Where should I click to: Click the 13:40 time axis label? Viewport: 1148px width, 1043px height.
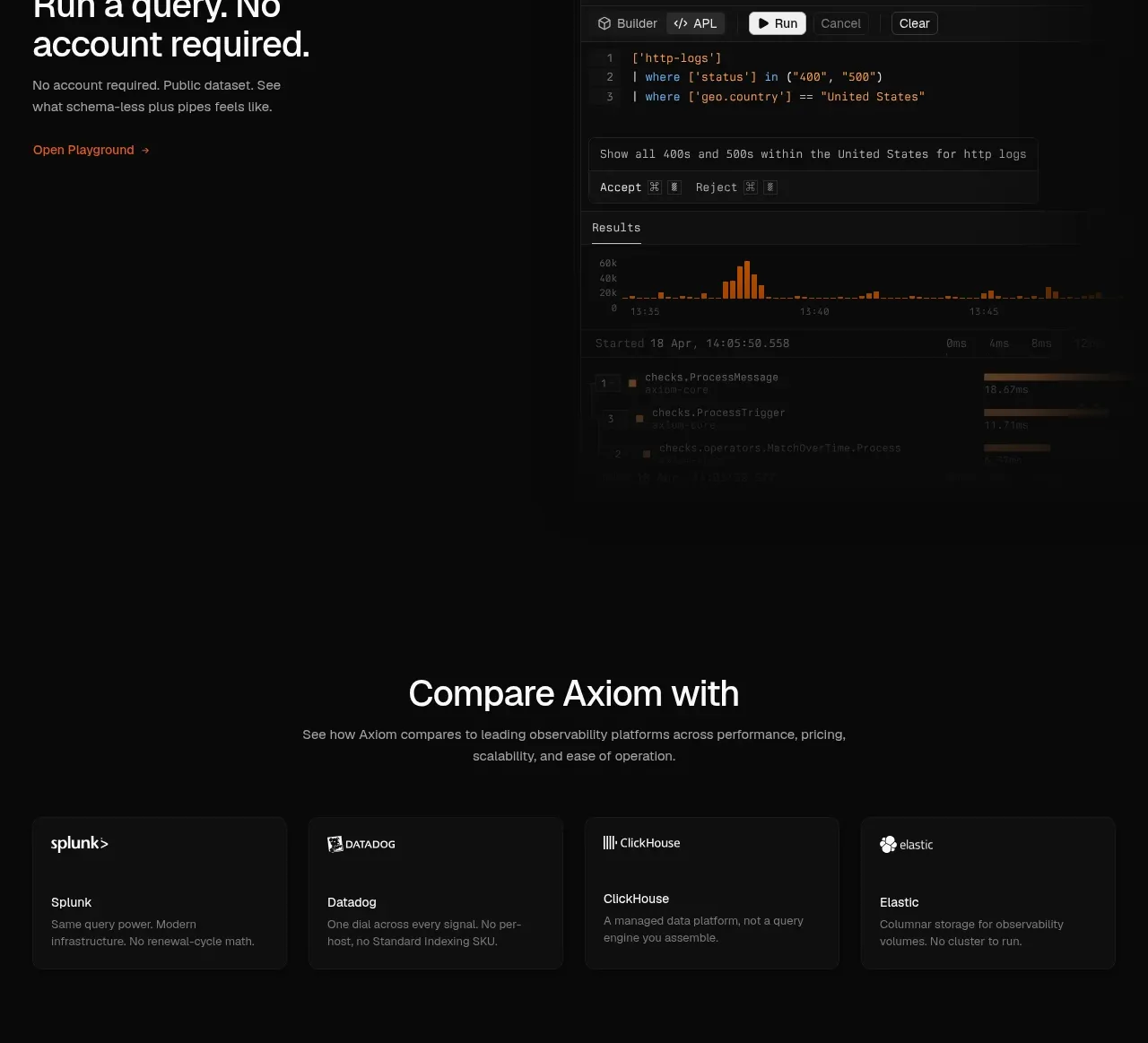point(814,312)
